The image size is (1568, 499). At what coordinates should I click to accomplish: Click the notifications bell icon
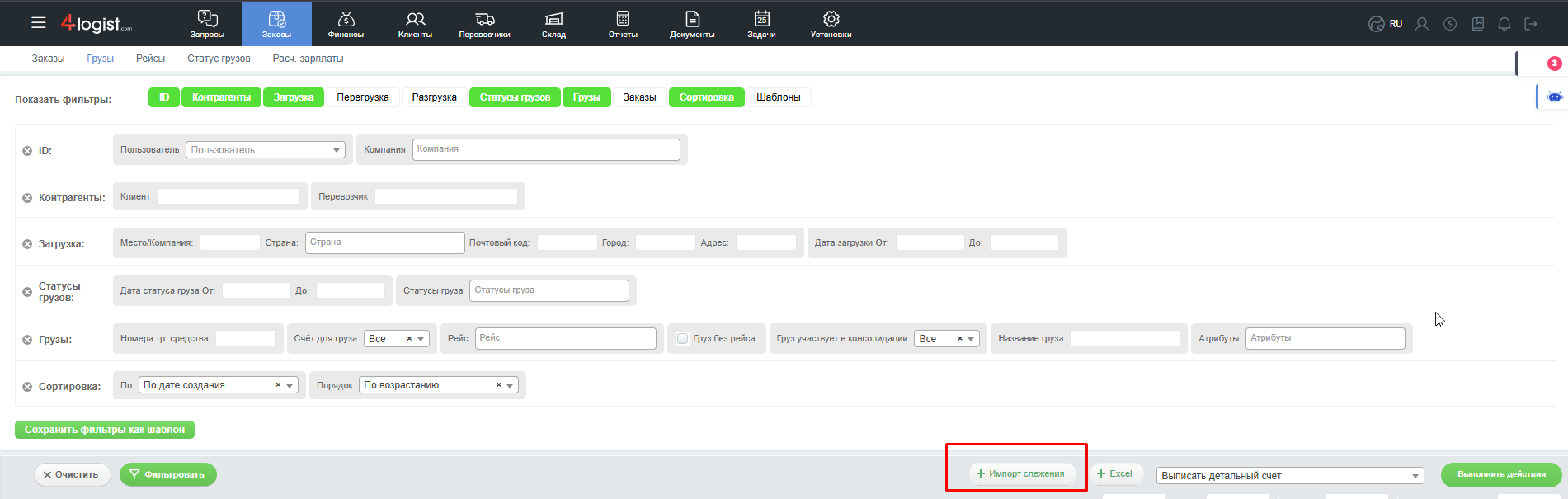coord(1504,24)
